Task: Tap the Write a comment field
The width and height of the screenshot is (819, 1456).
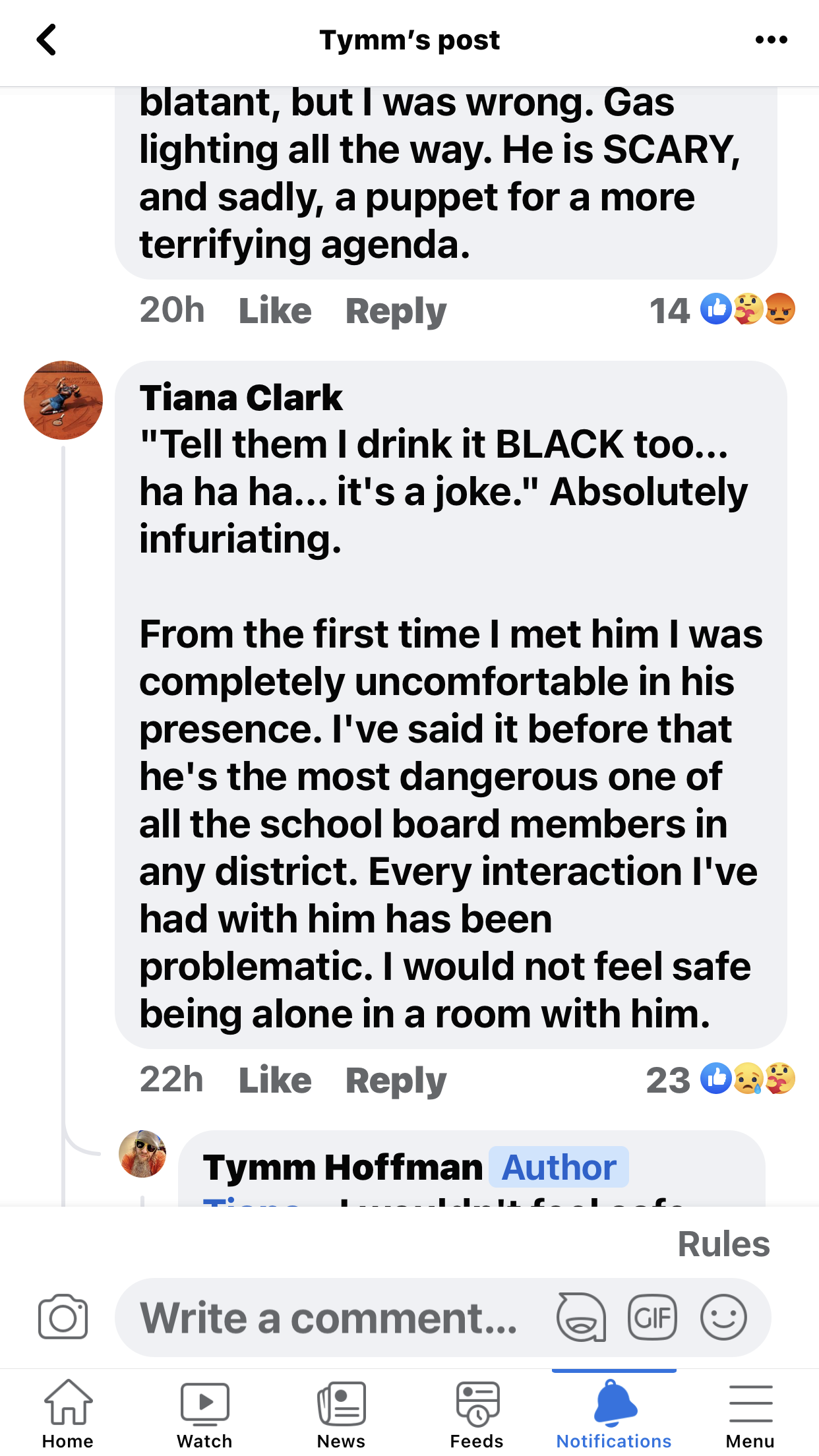Action: pyautogui.click(x=330, y=1318)
